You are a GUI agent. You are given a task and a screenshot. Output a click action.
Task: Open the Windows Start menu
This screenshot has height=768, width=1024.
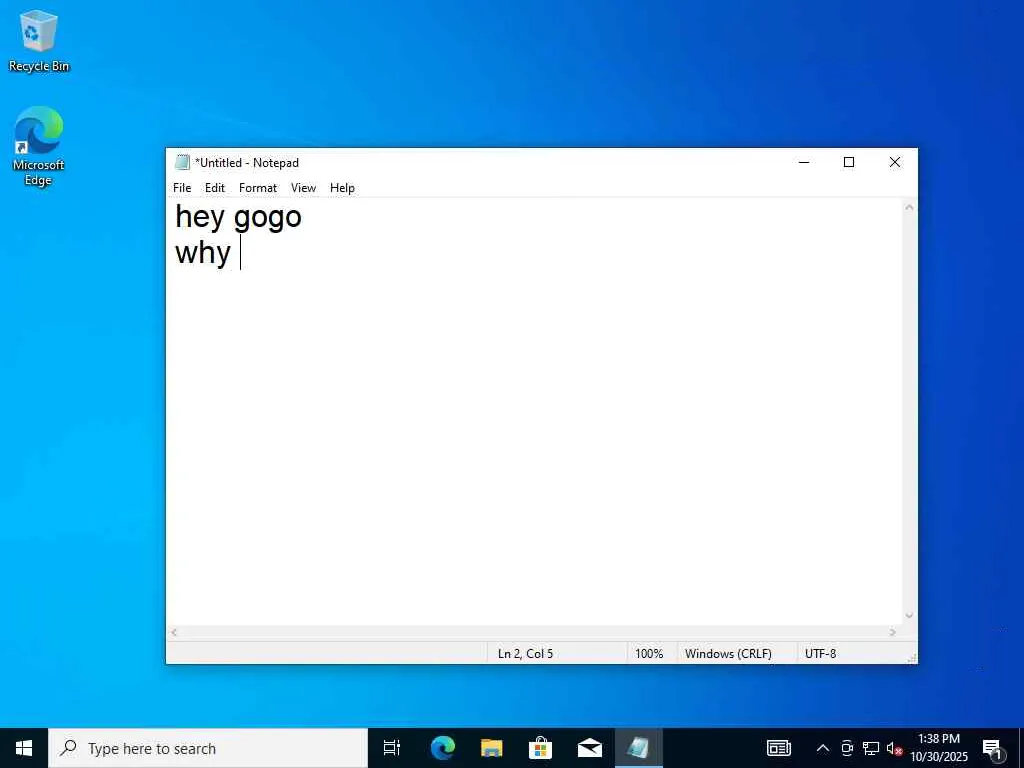pos(24,748)
